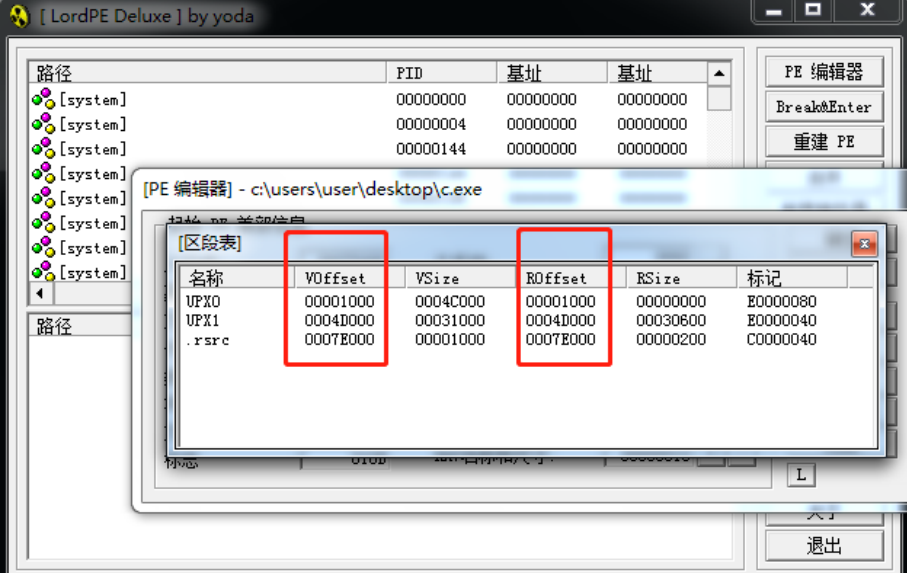The height and width of the screenshot is (573, 907).
Task: Click the L button in PE editor
Action: pos(801,475)
